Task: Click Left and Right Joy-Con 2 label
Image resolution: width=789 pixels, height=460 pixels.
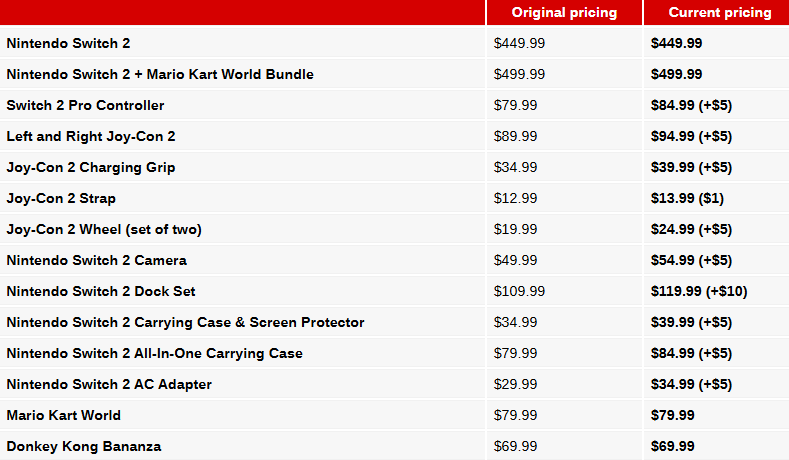Action: coord(91,136)
